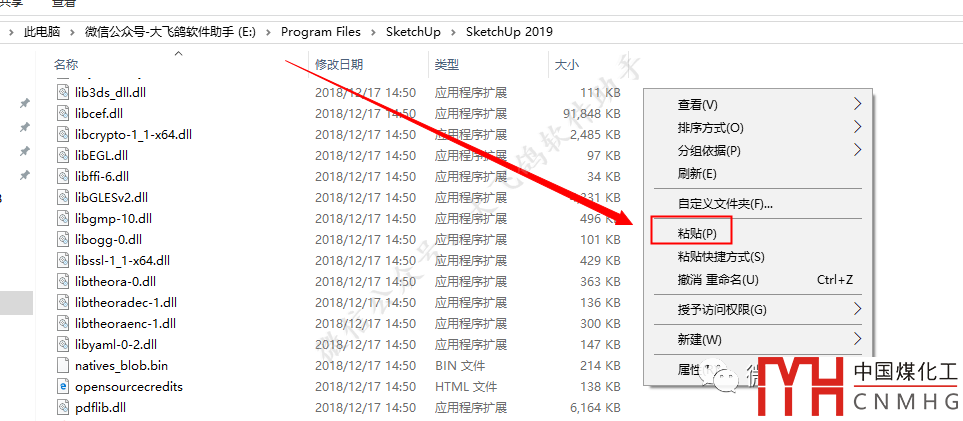Open the 排序方式(O) submenu

point(758,128)
